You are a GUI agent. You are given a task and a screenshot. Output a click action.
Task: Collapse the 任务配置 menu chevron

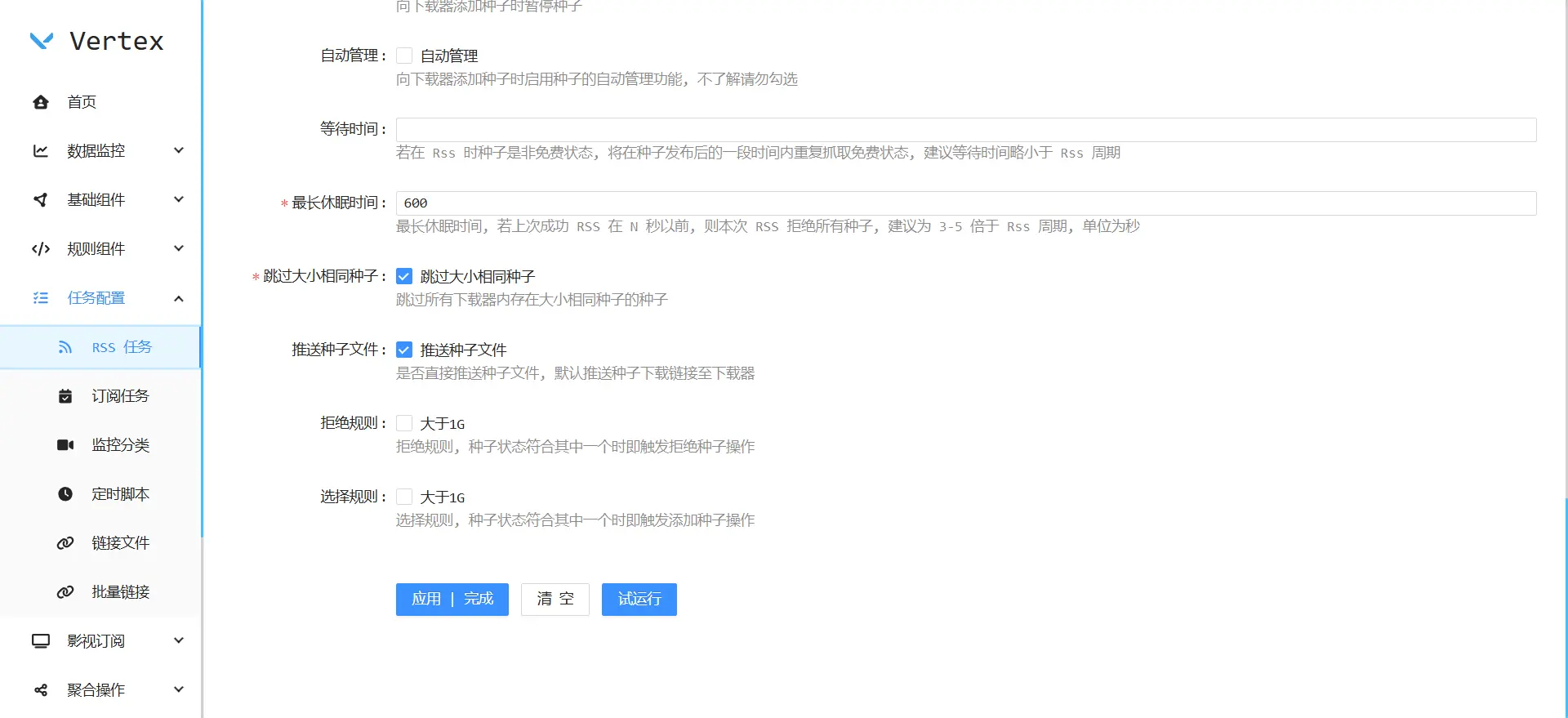[179, 298]
